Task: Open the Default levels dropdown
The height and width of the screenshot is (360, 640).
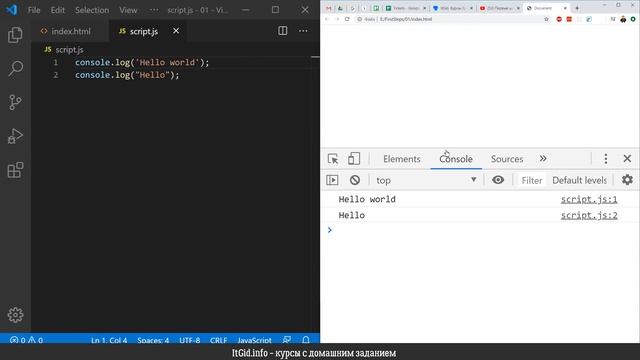Action: pos(579,180)
